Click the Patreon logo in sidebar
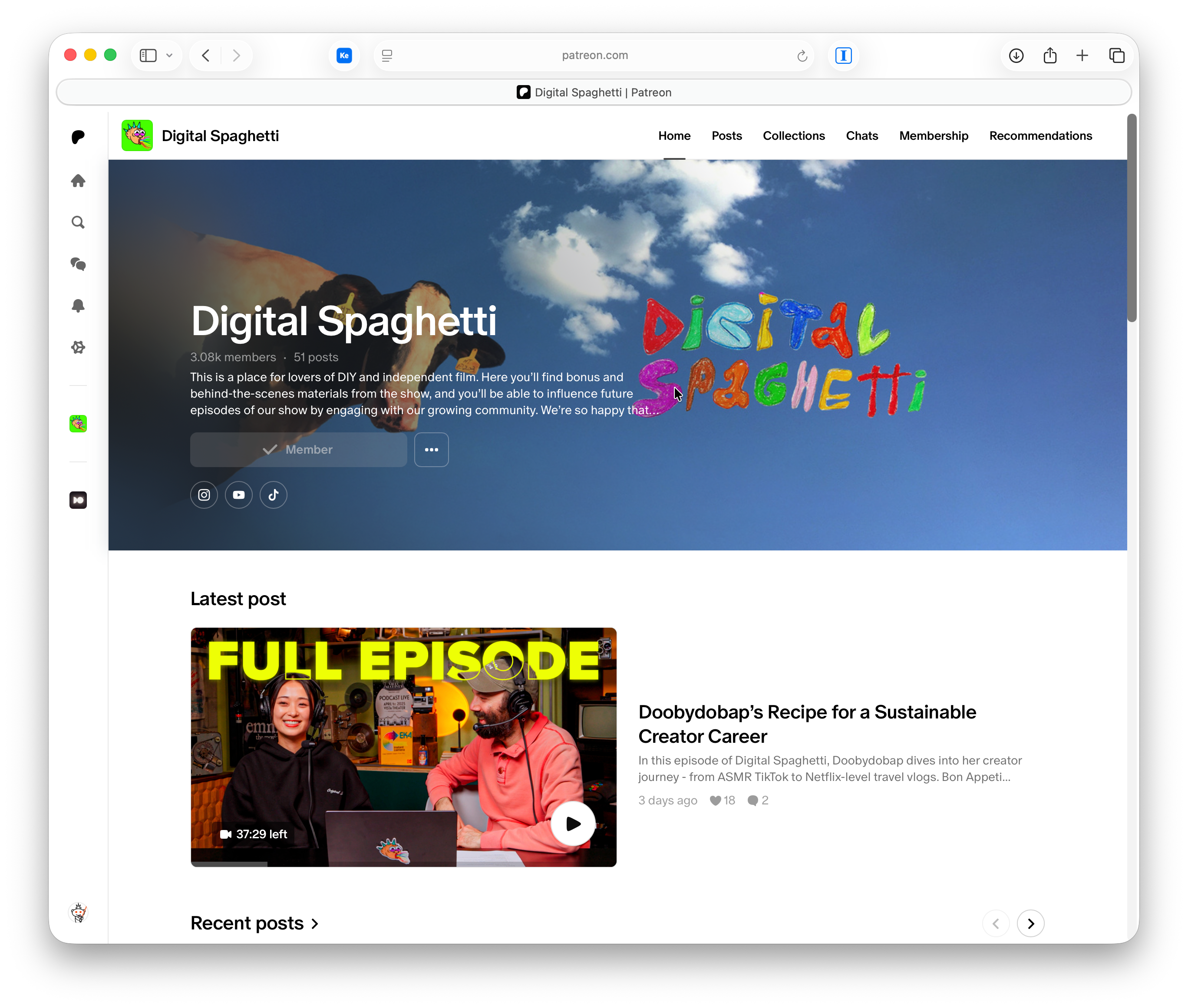The height and width of the screenshot is (1008, 1188). pos(78,137)
